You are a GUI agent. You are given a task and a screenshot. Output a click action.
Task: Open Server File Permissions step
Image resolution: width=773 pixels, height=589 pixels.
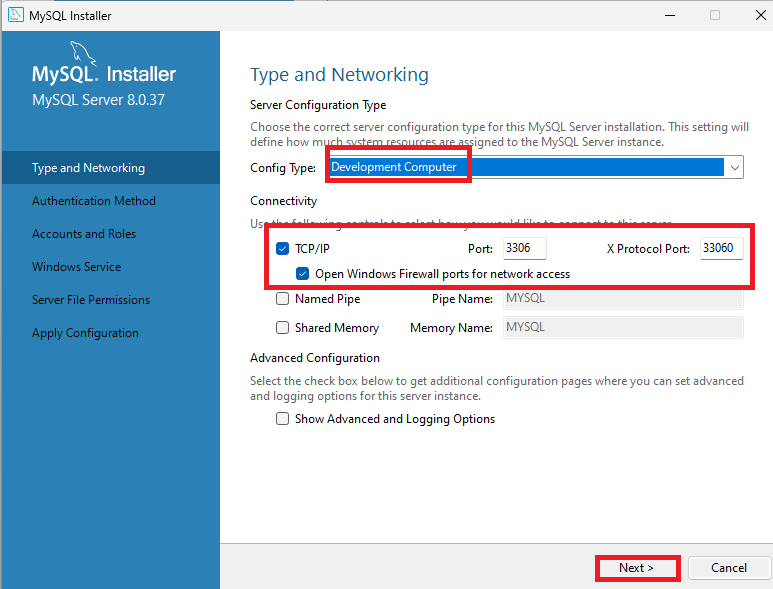[x=91, y=300]
